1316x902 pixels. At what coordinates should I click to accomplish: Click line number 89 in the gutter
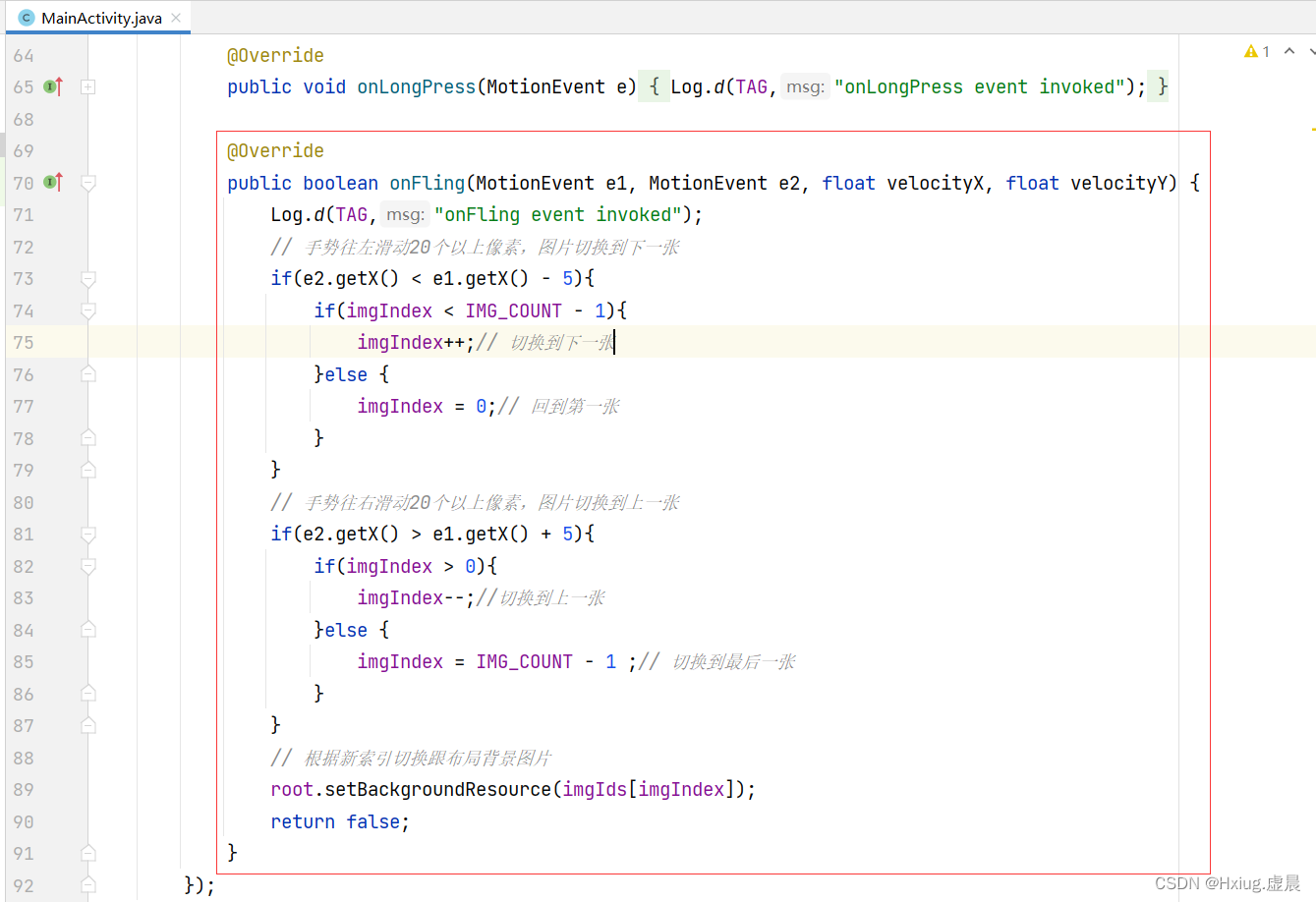coord(24,789)
